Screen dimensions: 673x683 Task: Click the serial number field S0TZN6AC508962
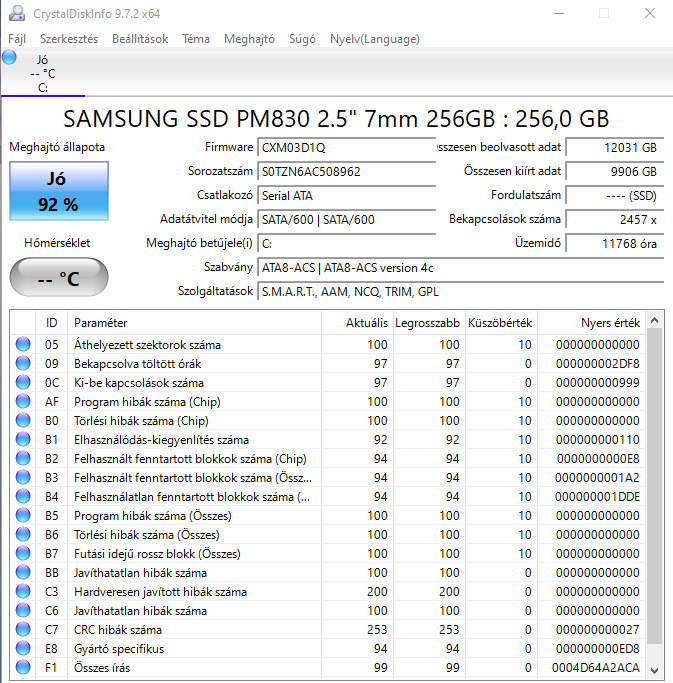click(346, 172)
